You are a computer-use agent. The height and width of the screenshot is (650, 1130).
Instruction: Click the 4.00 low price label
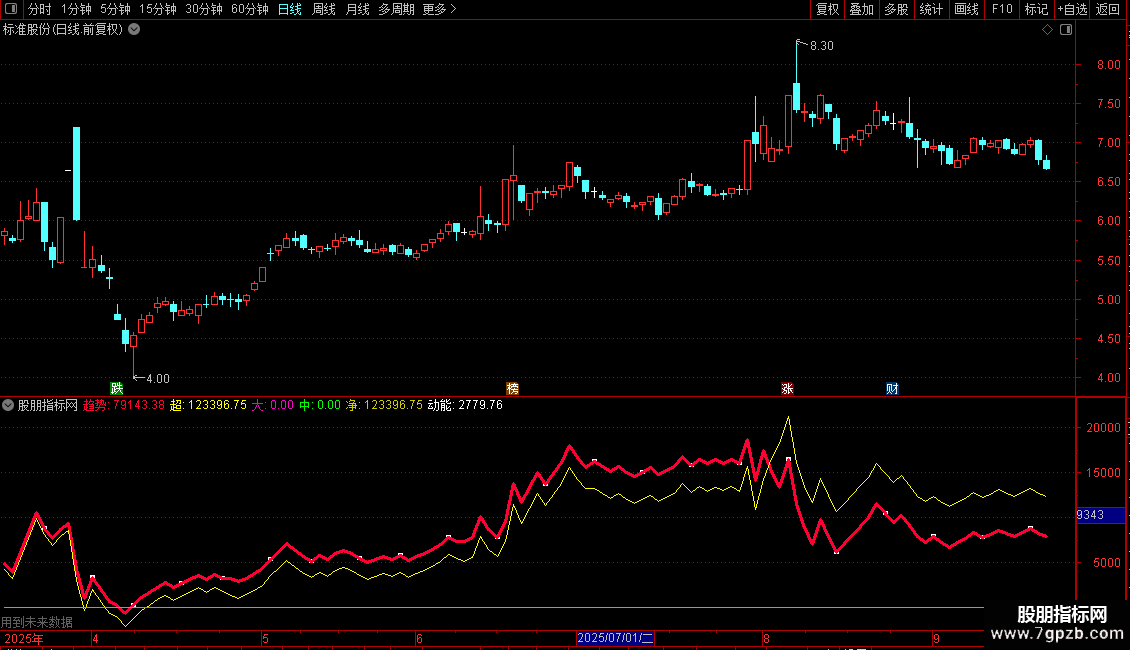158,378
